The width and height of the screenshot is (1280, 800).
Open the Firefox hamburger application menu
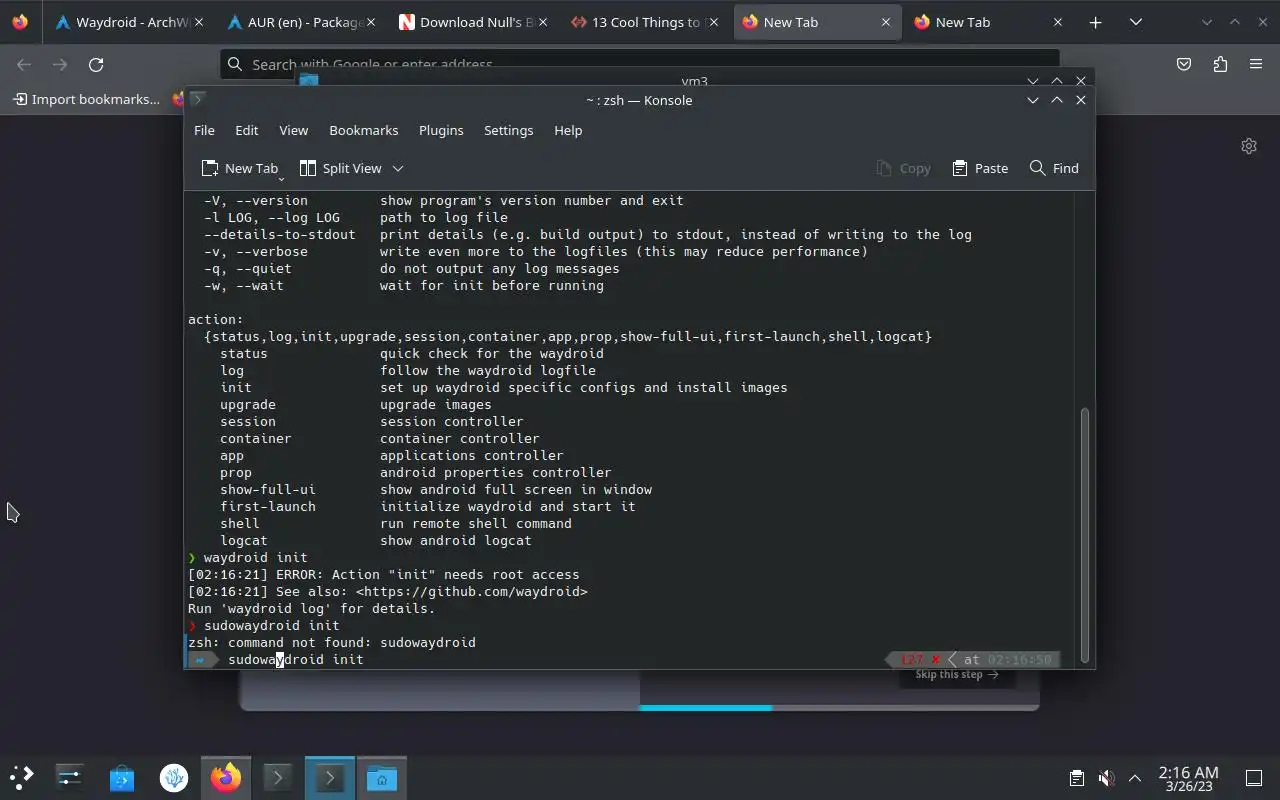tap(1256, 64)
